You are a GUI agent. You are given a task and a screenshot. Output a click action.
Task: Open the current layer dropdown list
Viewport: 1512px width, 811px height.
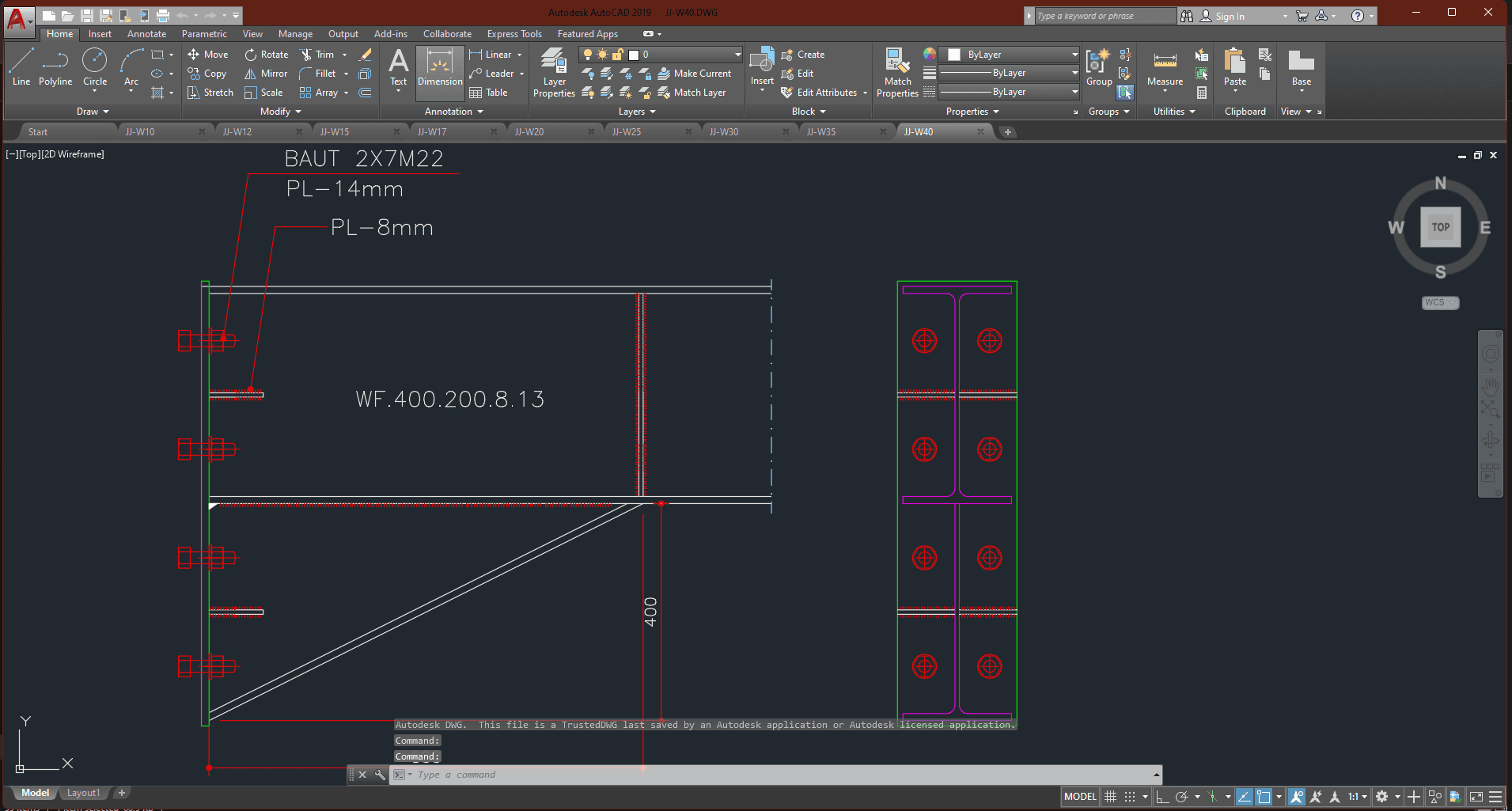pos(737,55)
